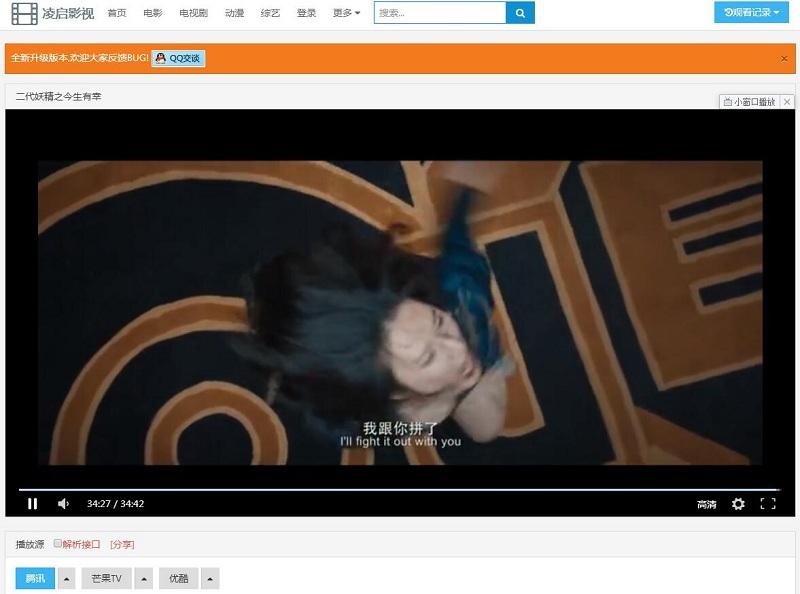Pause the video playback
The width and height of the screenshot is (800, 594).
click(32, 504)
